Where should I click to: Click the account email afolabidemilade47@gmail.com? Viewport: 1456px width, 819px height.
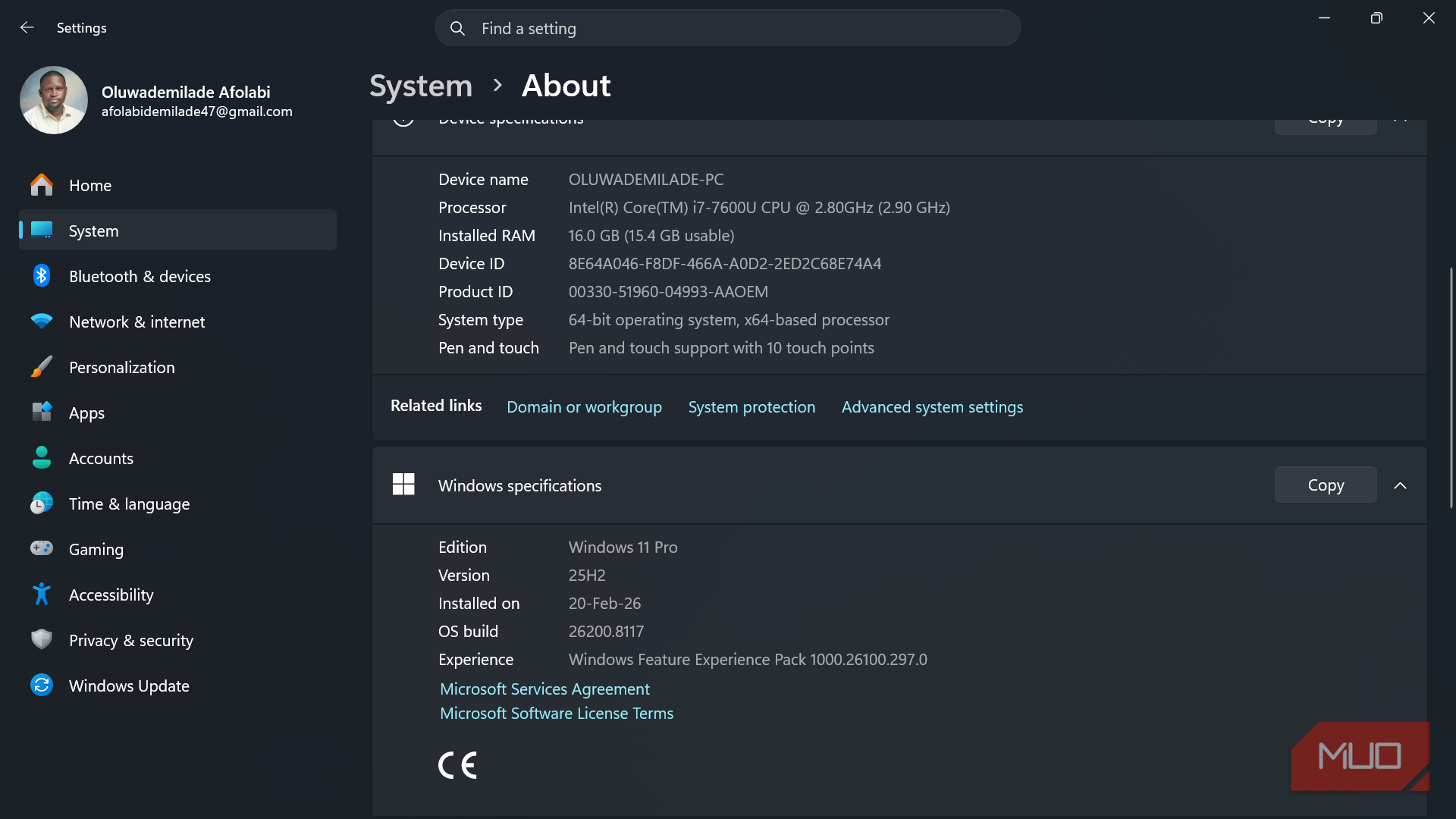tap(197, 111)
